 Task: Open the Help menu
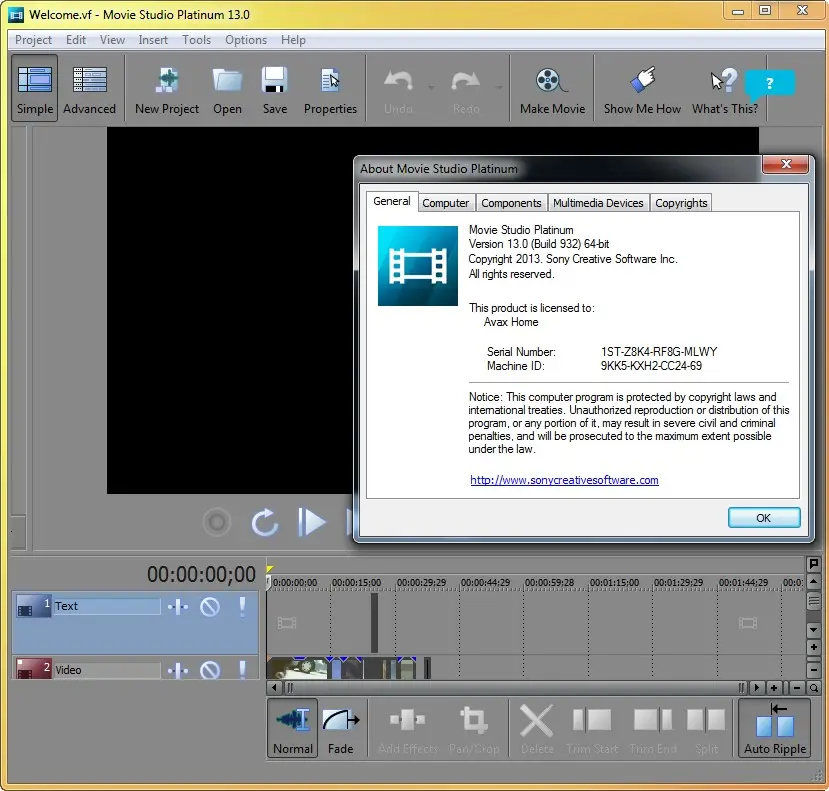[293, 40]
